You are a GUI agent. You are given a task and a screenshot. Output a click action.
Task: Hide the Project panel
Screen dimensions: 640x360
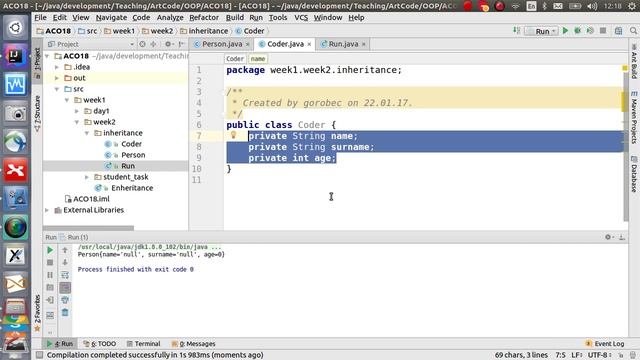tap(182, 44)
